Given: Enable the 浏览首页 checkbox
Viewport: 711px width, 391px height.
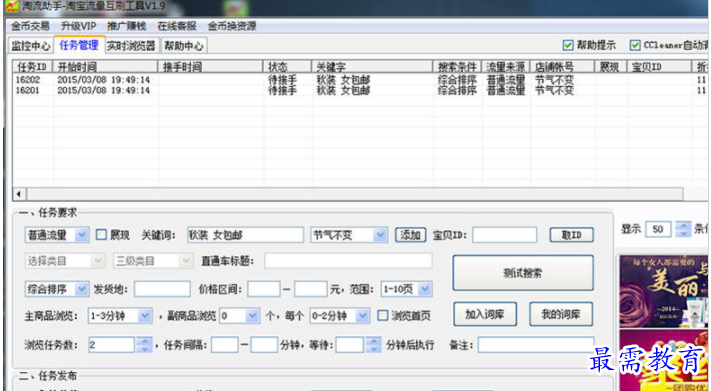Looking at the screenshot, I should [383, 315].
